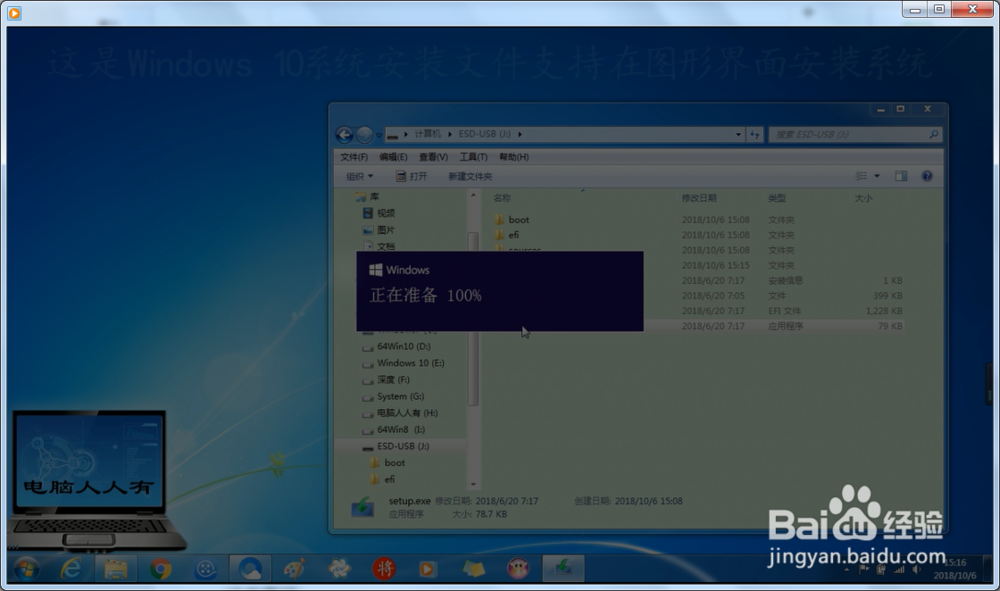Open the view options dropdown arrow
The width and height of the screenshot is (1000, 591).
877,176
